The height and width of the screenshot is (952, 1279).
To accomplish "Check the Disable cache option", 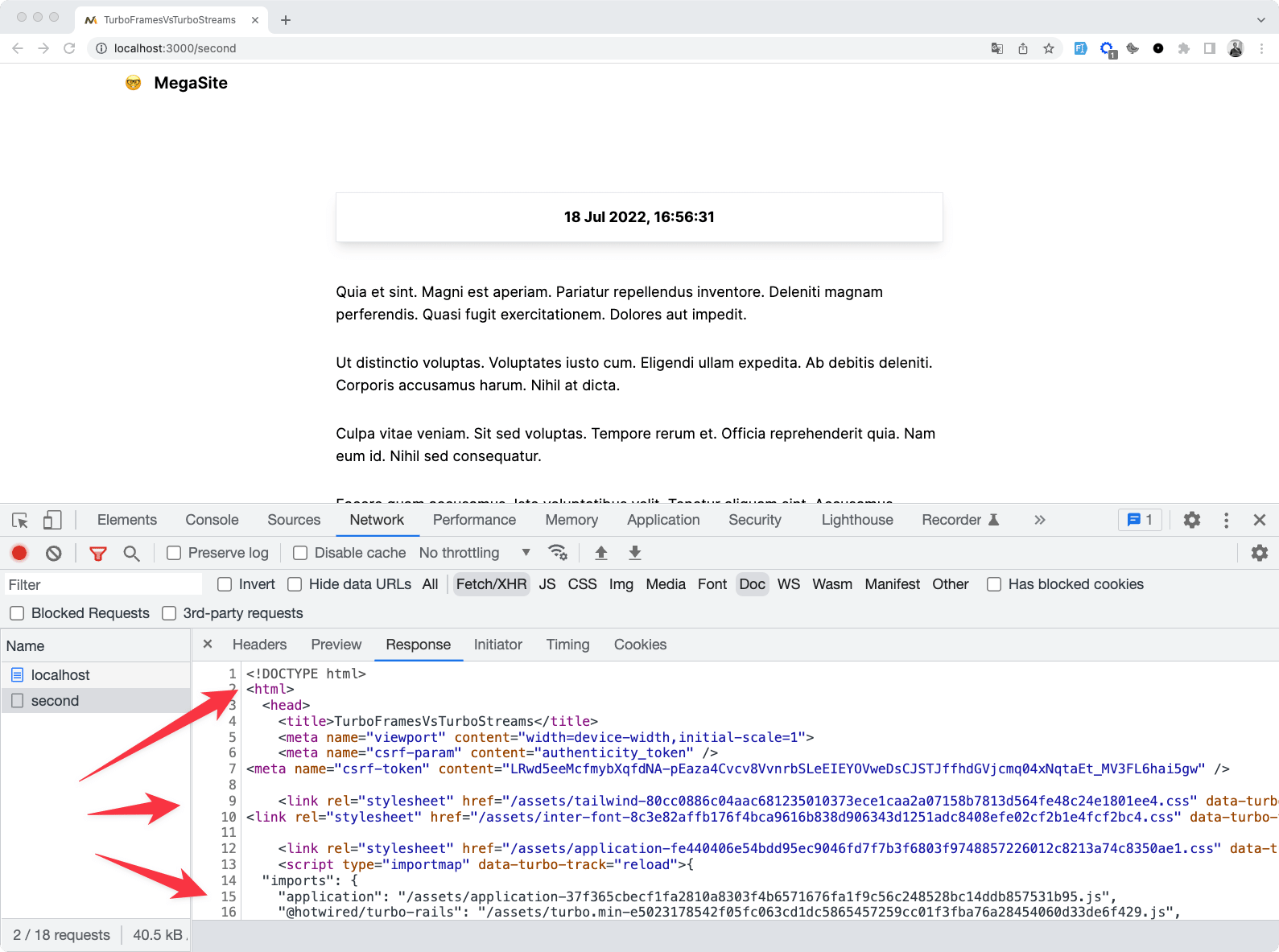I will tap(300, 553).
